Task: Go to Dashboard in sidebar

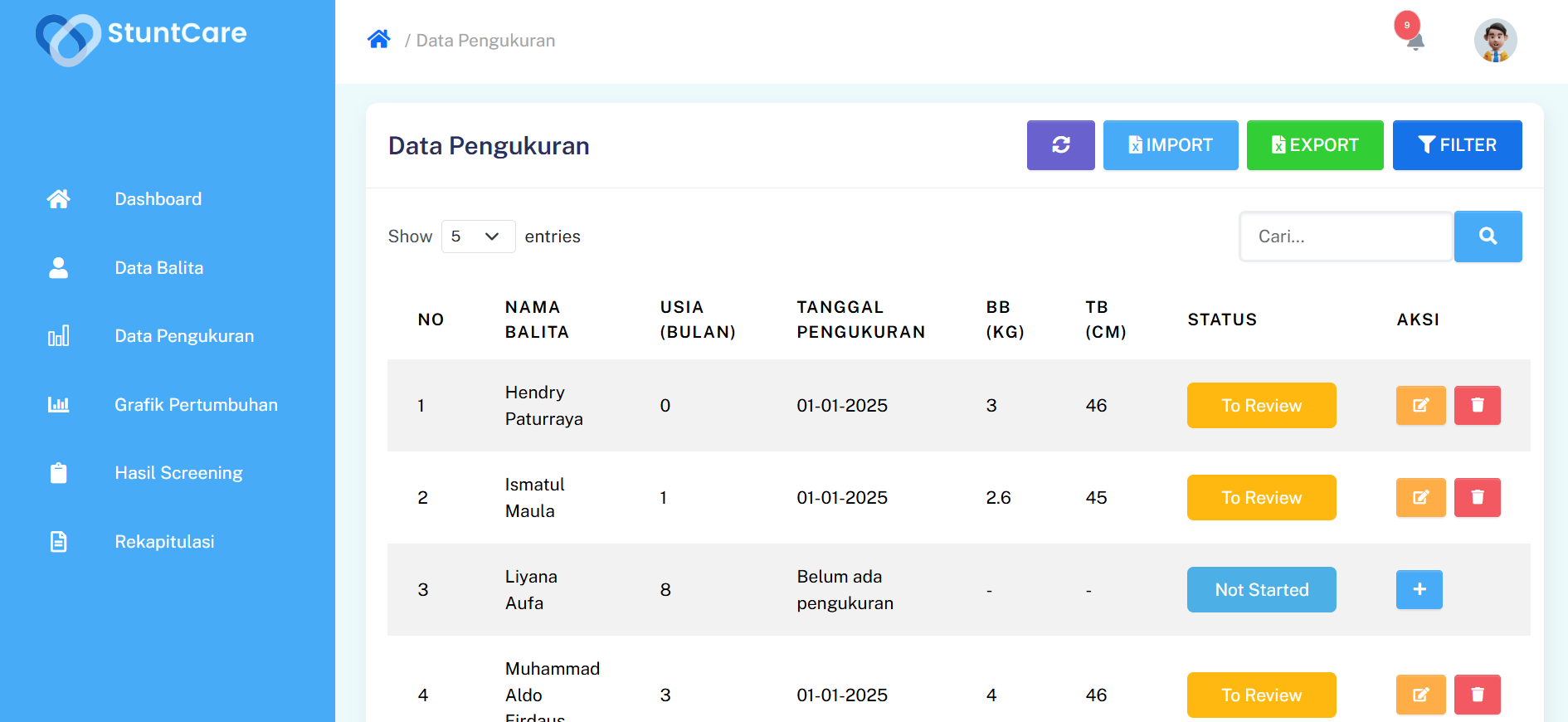Action: 158,199
